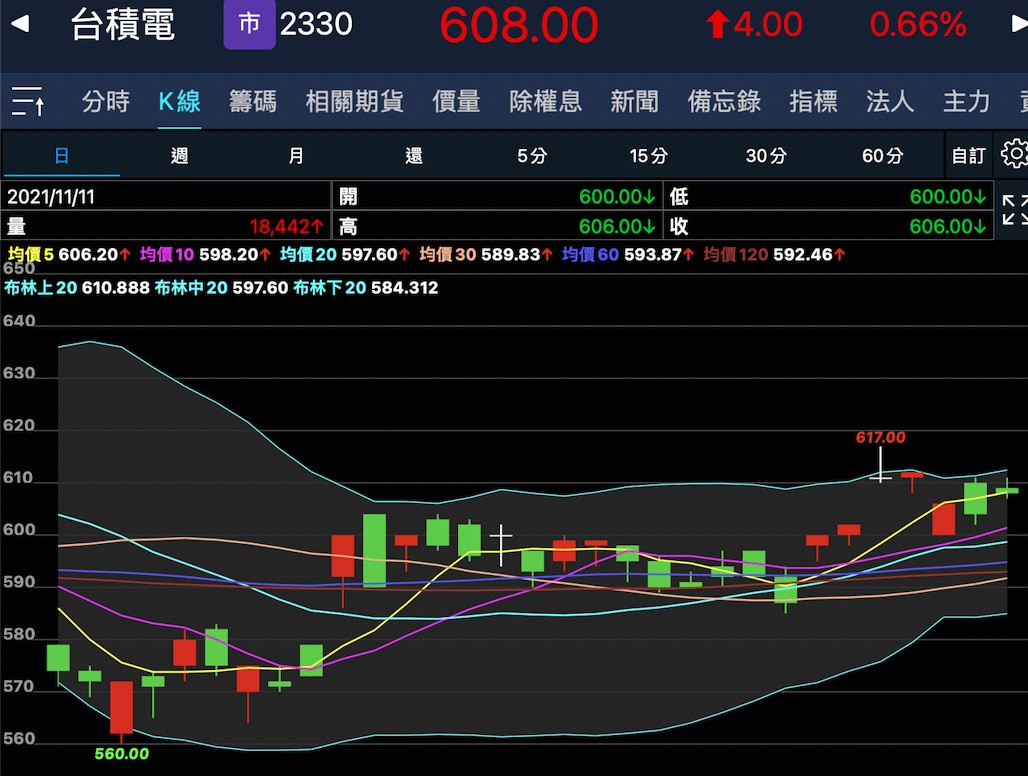Viewport: 1028px width, 776px height.
Task: Click the 自訂 custom period button
Action: point(968,156)
